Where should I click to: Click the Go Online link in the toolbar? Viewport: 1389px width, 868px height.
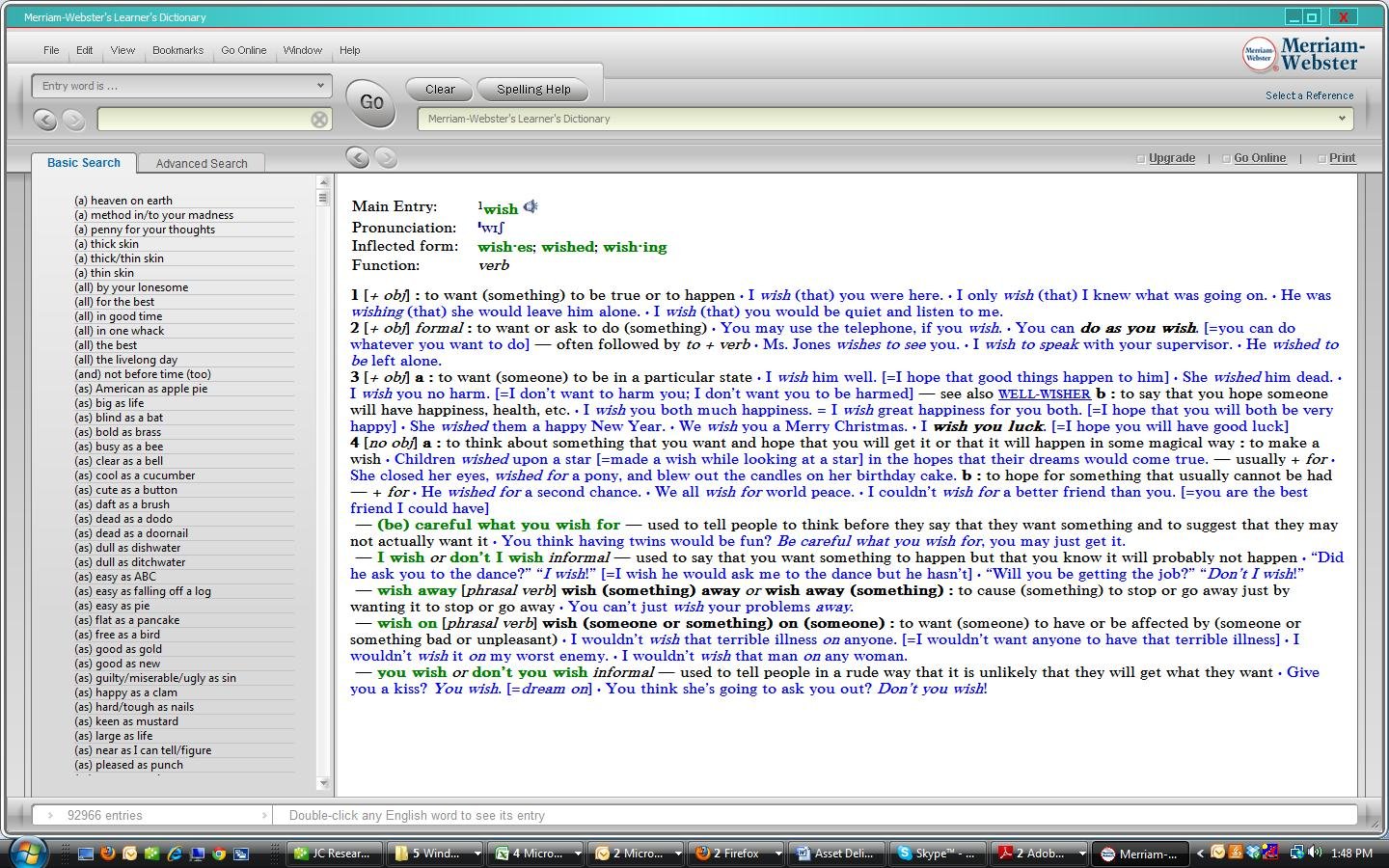pyautogui.click(x=1260, y=158)
